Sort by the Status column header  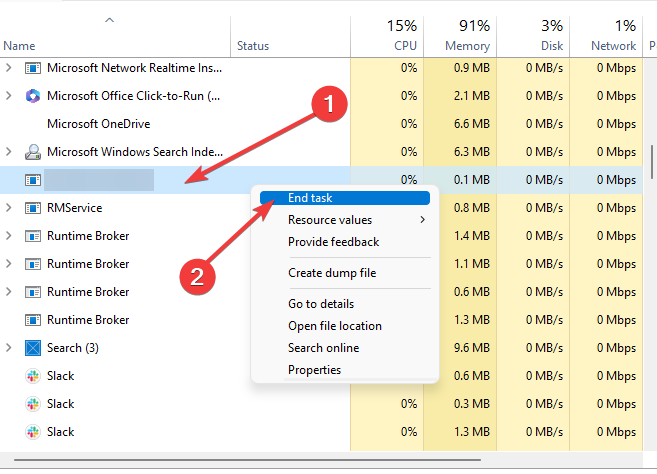click(x=290, y=36)
